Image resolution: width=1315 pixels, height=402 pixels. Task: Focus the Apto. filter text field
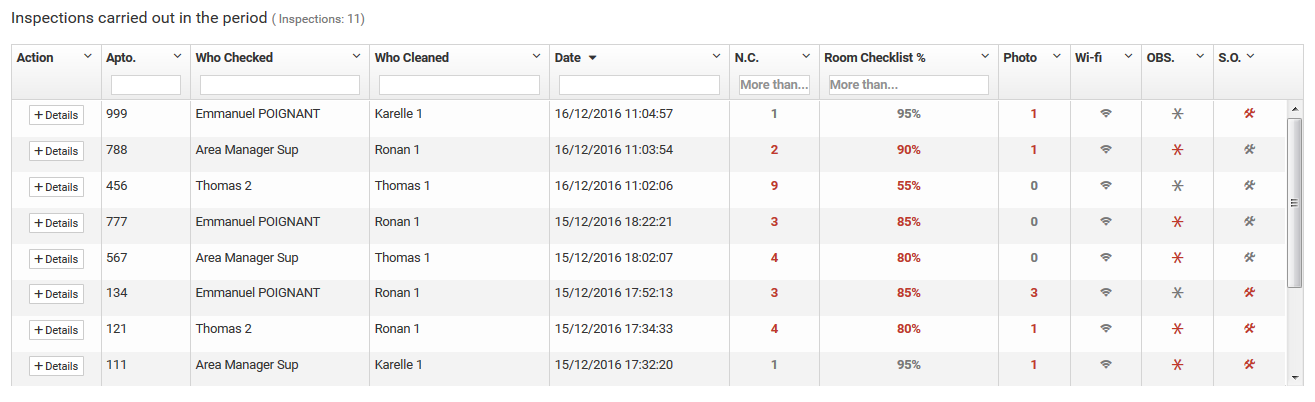[146, 85]
